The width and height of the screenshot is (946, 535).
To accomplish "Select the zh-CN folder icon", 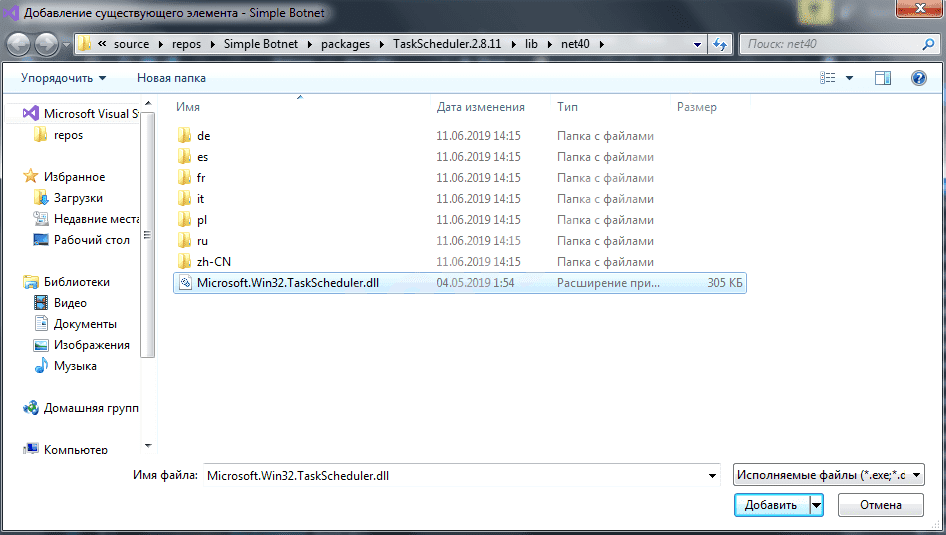I will tap(185, 261).
